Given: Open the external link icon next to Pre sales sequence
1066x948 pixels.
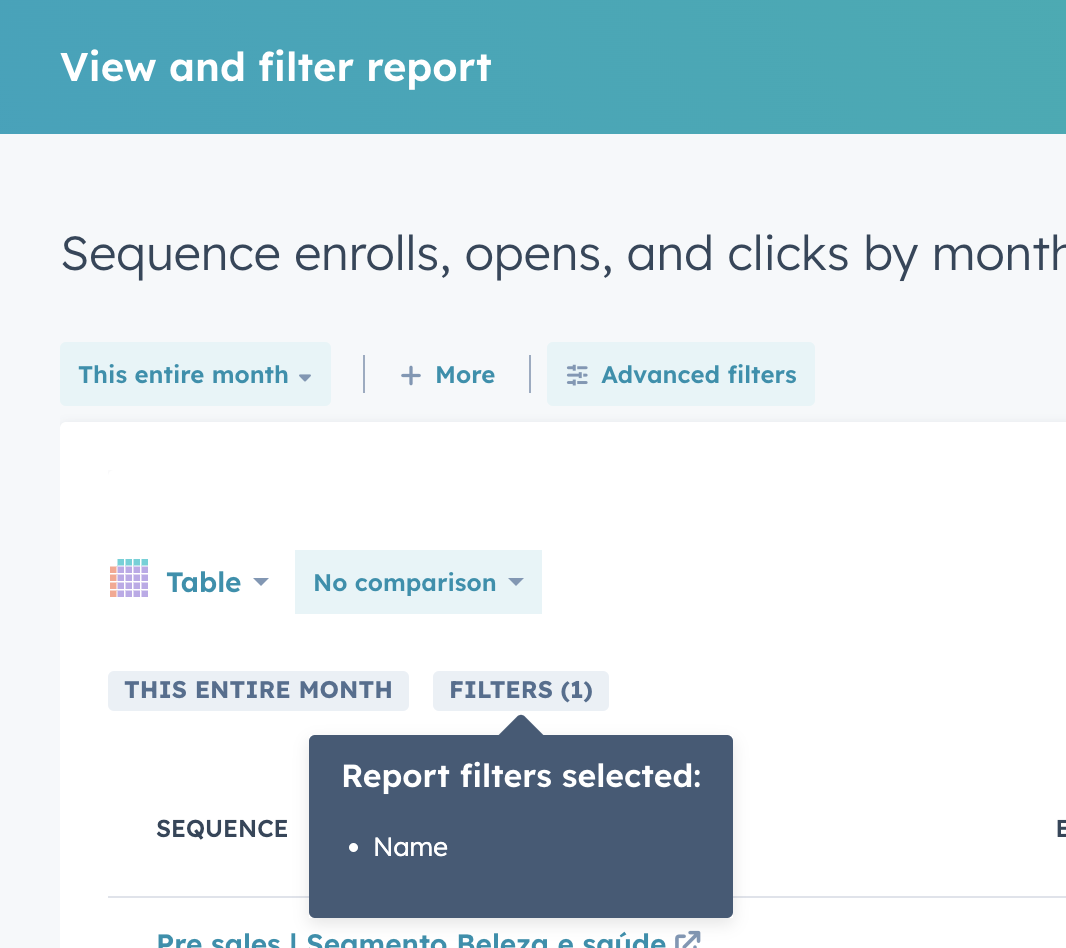Looking at the screenshot, I should pyautogui.click(x=688, y=939).
